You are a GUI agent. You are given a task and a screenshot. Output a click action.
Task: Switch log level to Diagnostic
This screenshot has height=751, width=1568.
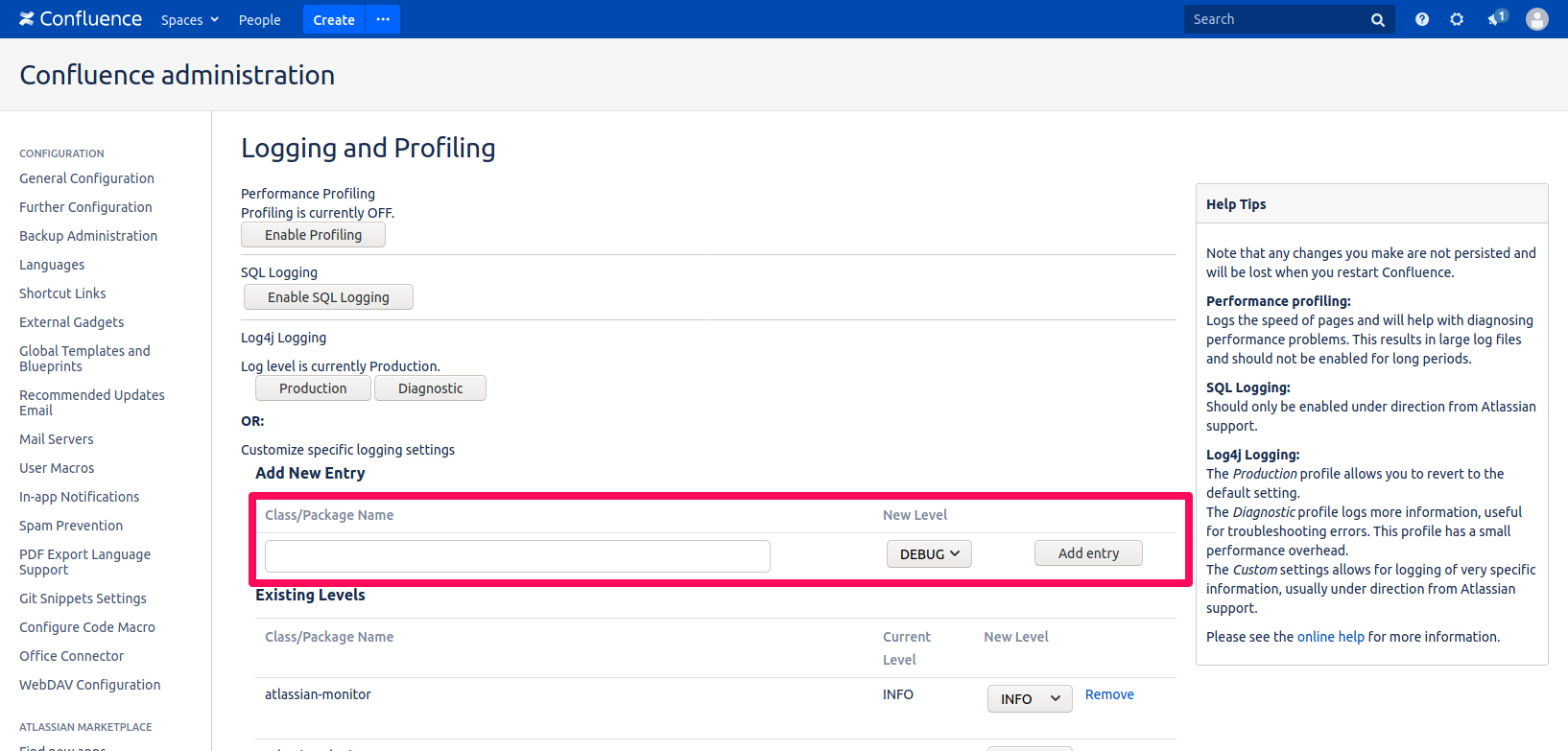pyautogui.click(x=430, y=388)
